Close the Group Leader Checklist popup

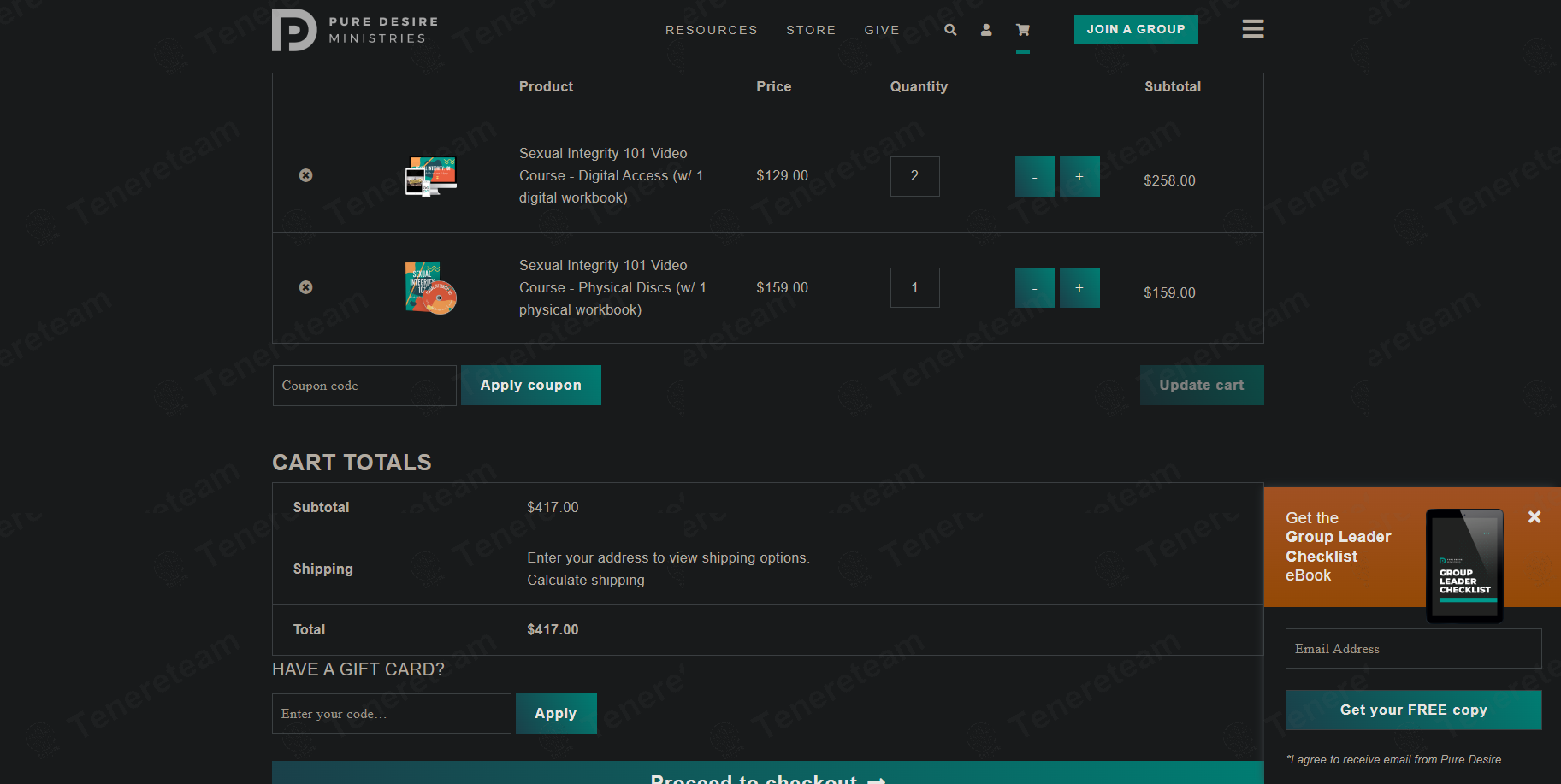(x=1534, y=516)
